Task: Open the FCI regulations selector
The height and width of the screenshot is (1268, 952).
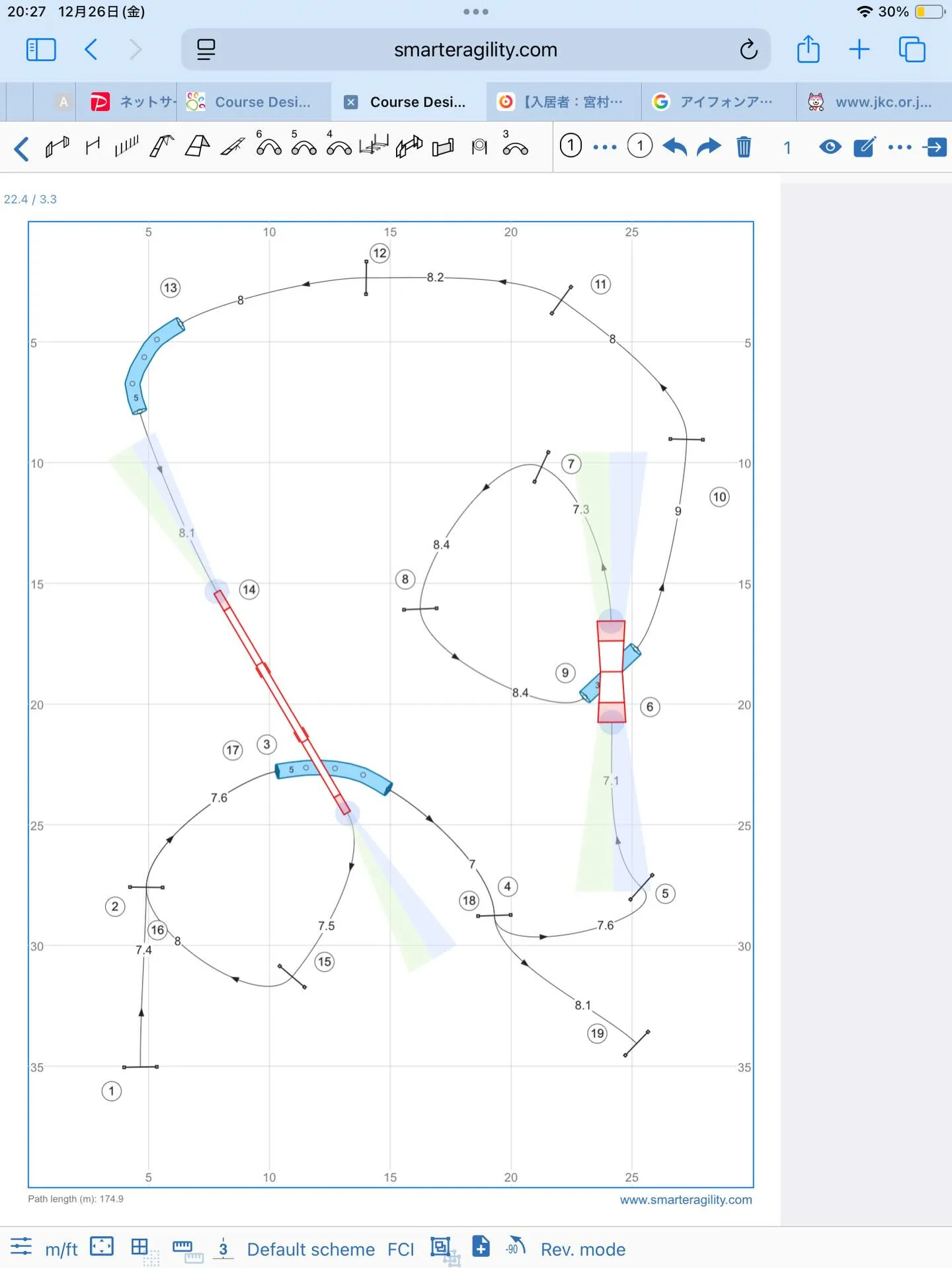Action: click(x=401, y=1249)
